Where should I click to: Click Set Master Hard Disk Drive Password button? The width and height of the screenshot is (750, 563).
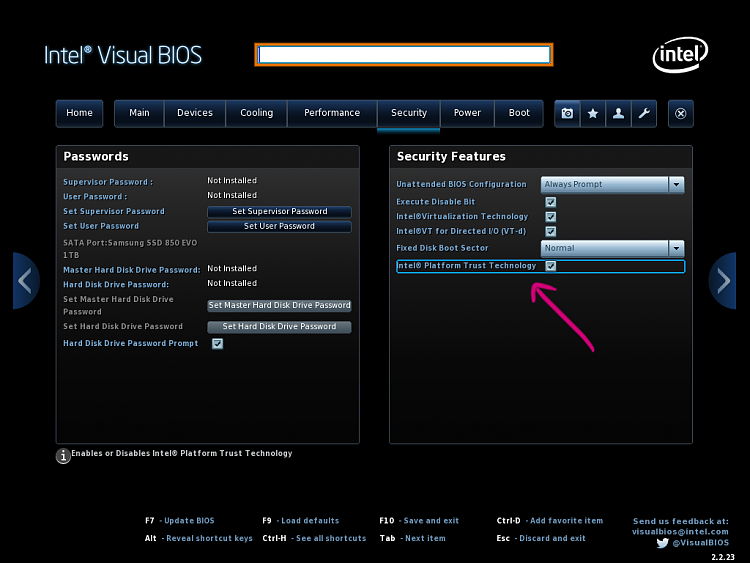[x=279, y=306]
